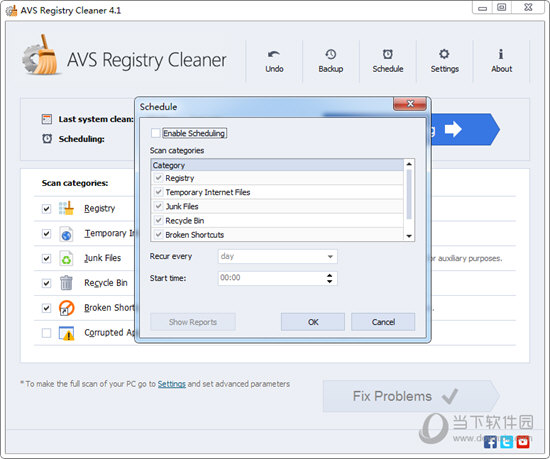
Task: Click the Junk Files label in main list
Action: tap(102, 258)
